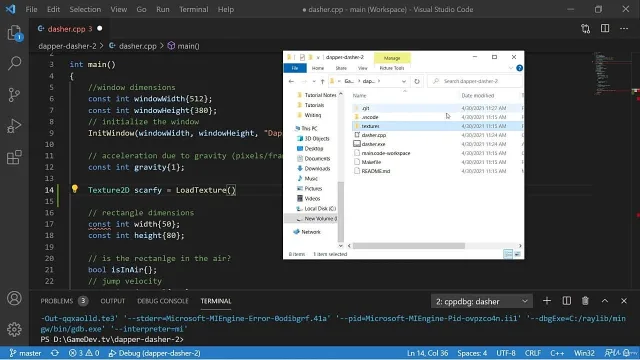Open the Home ribbon tab in File Explorer
The width and height of the screenshot is (640, 360).
click(x=318, y=68)
